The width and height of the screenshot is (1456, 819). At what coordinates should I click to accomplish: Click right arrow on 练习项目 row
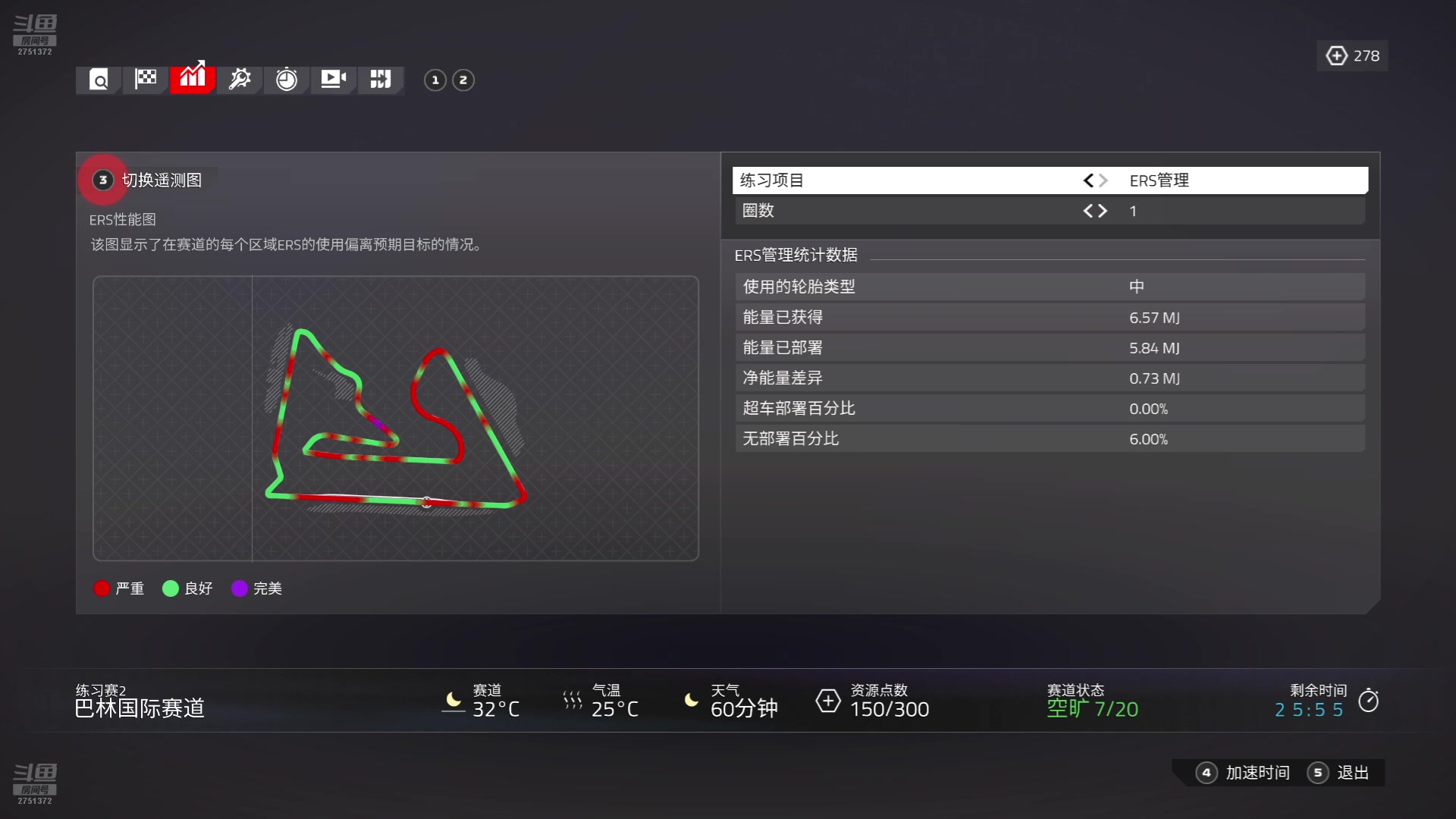coord(1103,180)
